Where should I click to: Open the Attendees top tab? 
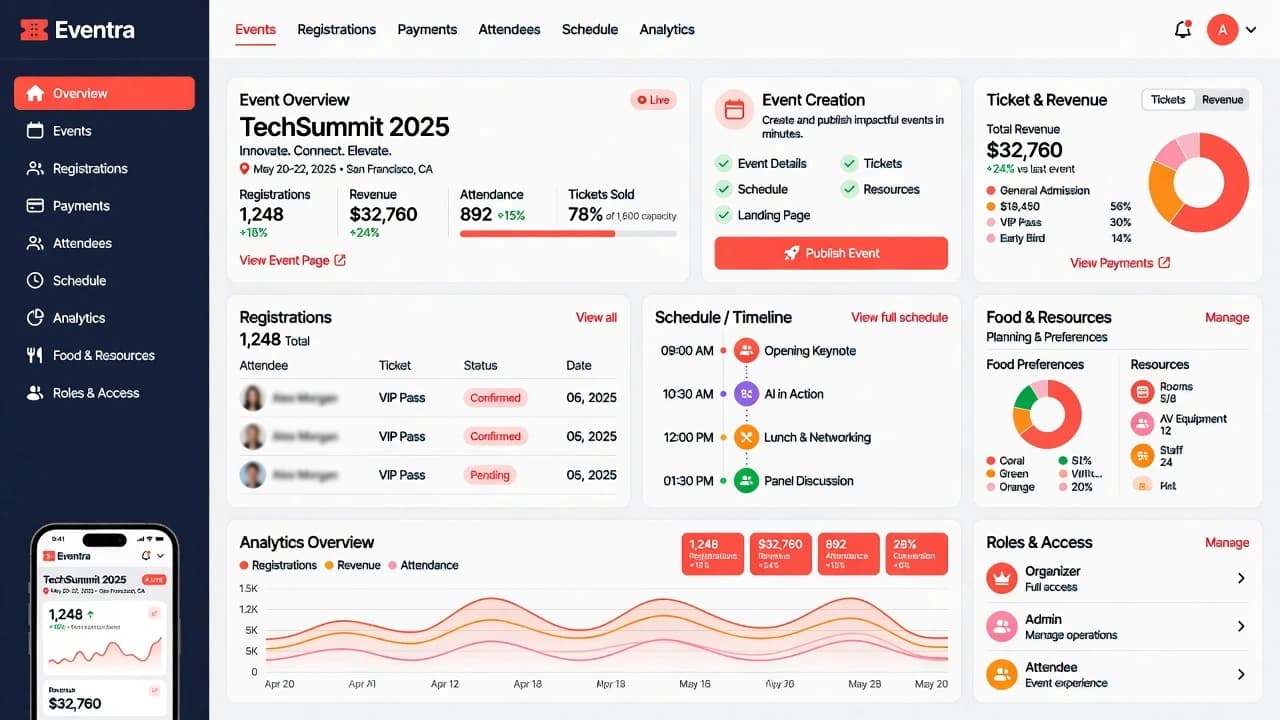point(509,29)
